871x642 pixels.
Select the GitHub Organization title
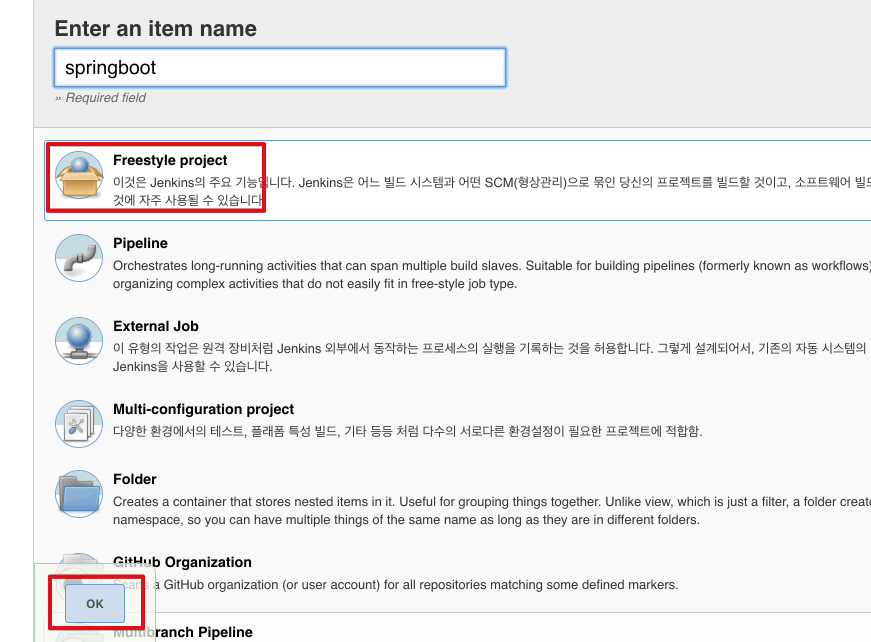tap(182, 562)
